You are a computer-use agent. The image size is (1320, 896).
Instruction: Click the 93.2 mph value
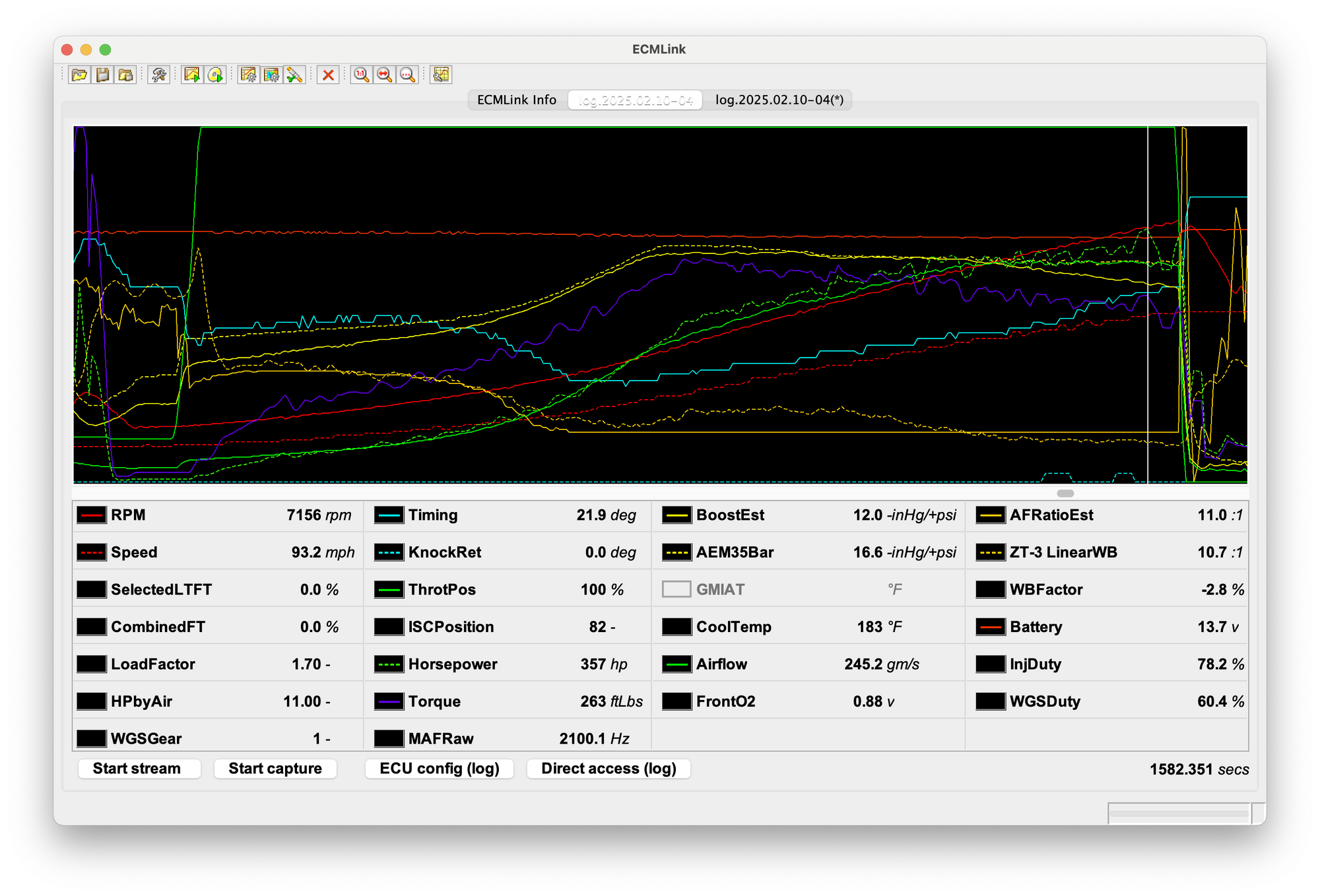(x=323, y=552)
